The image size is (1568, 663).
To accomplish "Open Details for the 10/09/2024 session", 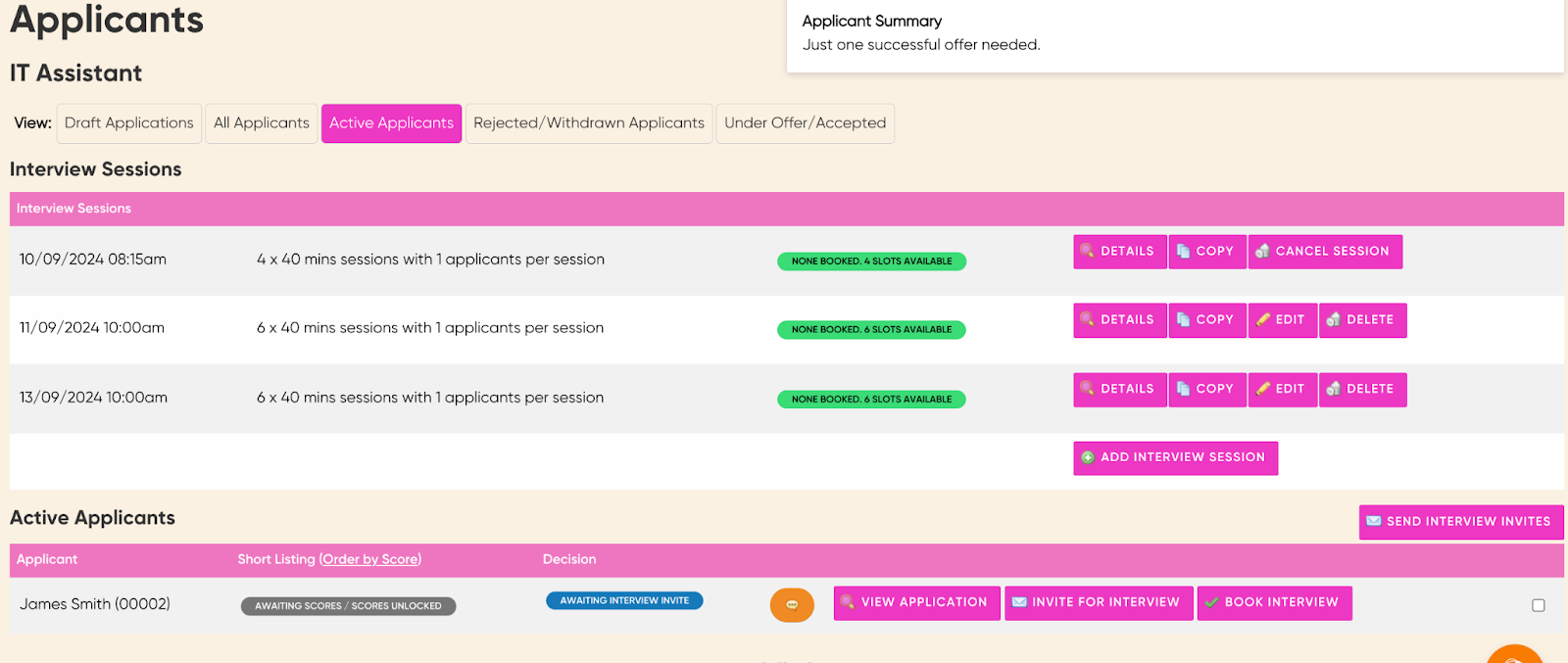I will point(1119,252).
